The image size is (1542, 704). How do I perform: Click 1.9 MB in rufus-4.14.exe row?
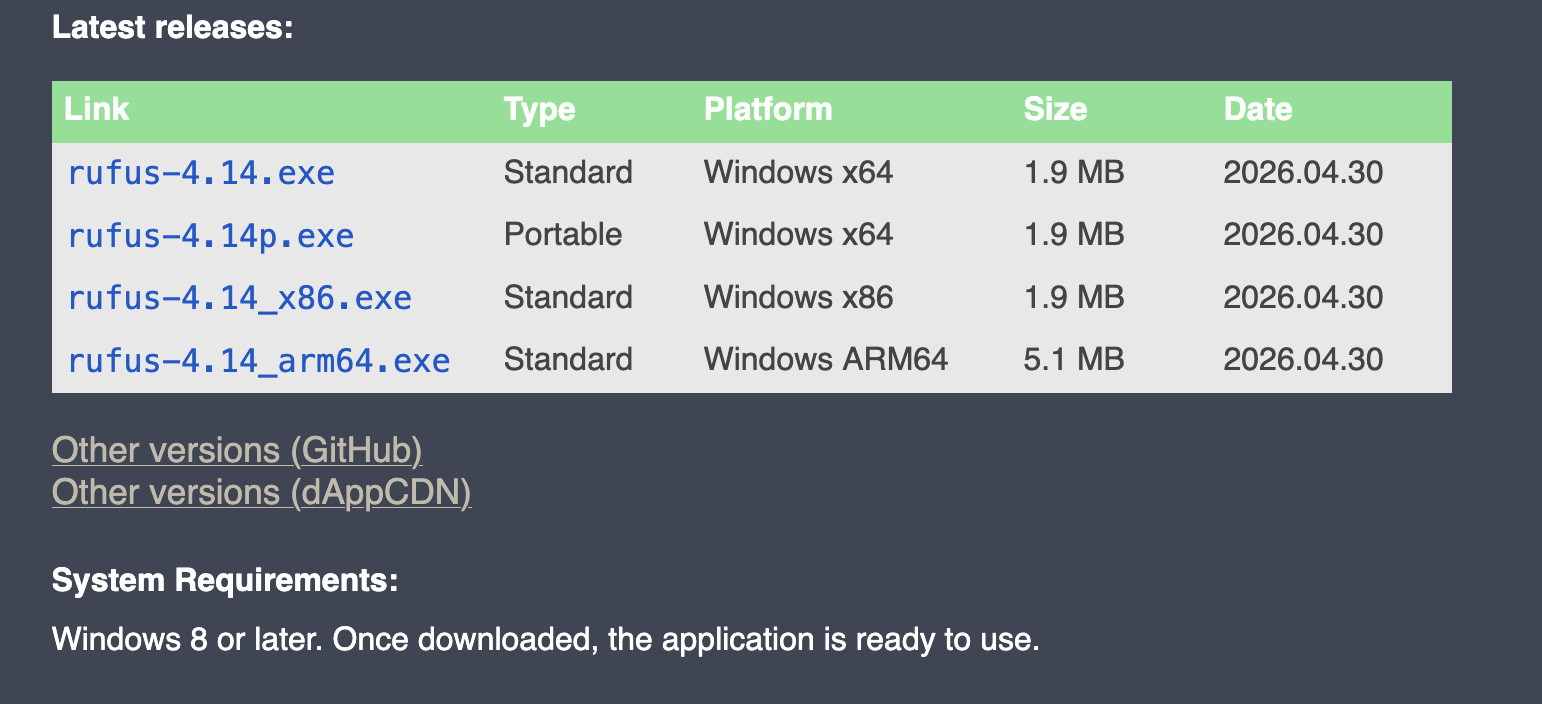(x=1074, y=172)
